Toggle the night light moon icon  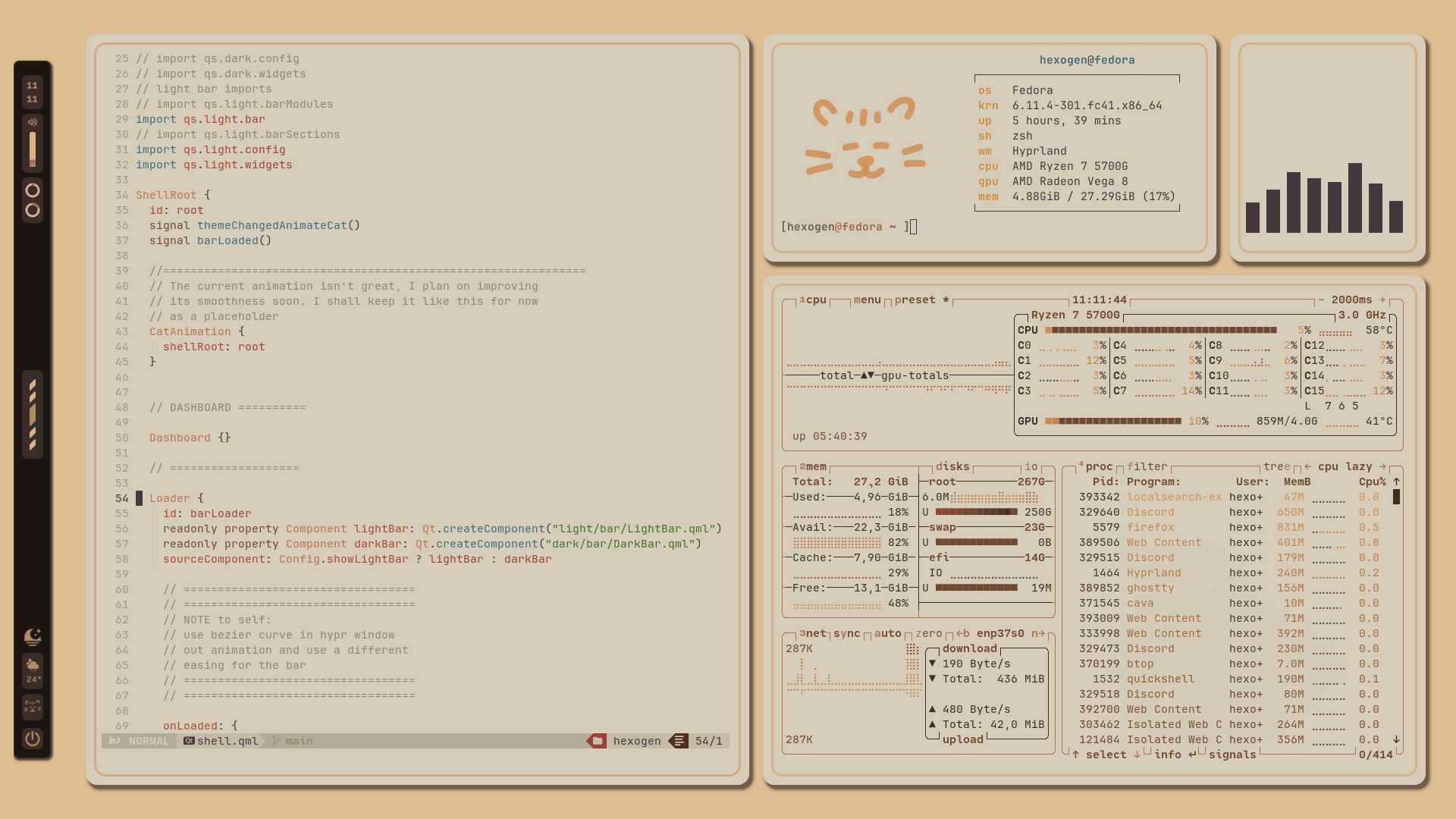click(33, 637)
